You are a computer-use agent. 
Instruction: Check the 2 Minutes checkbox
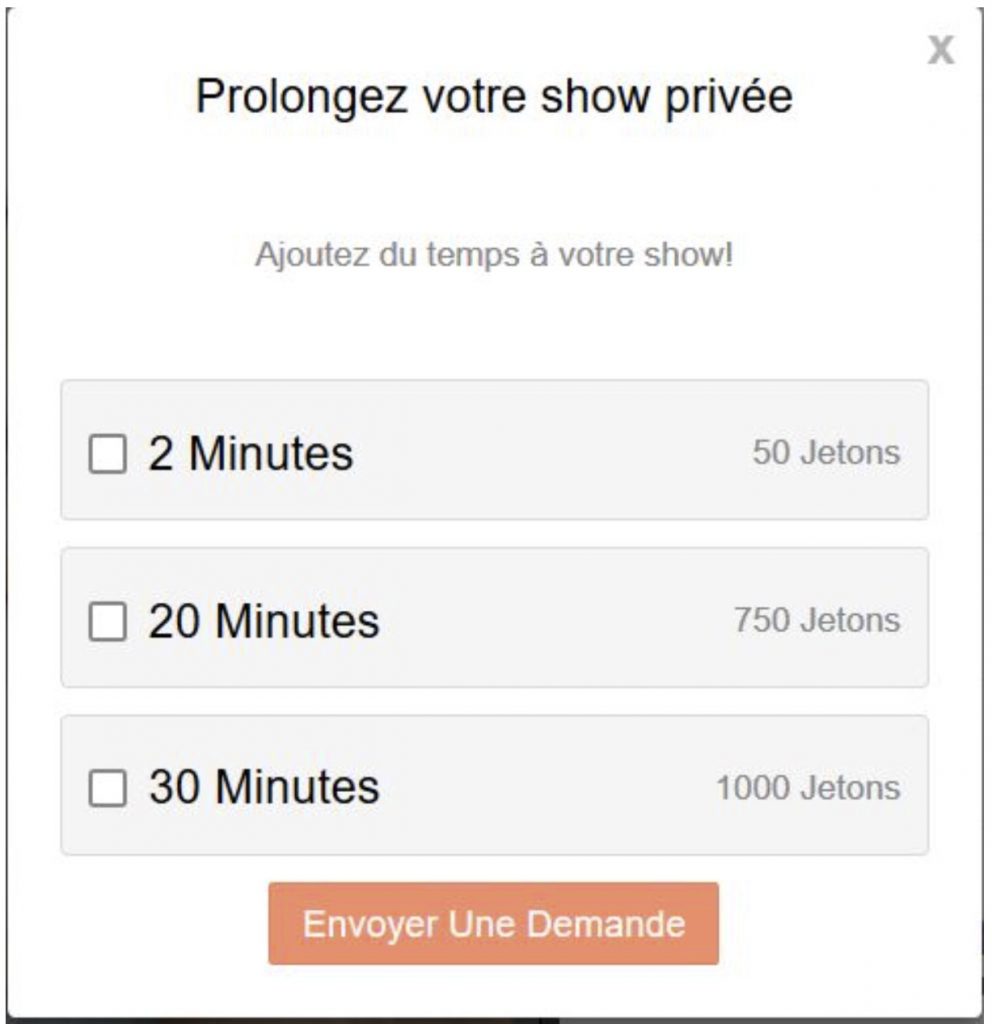coord(108,454)
